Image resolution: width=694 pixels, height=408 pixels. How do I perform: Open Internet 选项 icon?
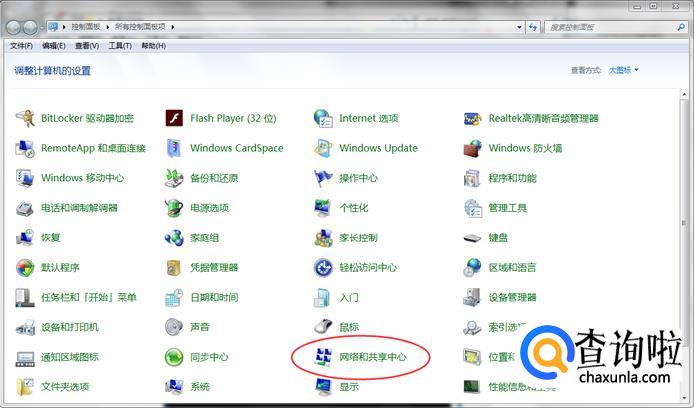point(323,118)
